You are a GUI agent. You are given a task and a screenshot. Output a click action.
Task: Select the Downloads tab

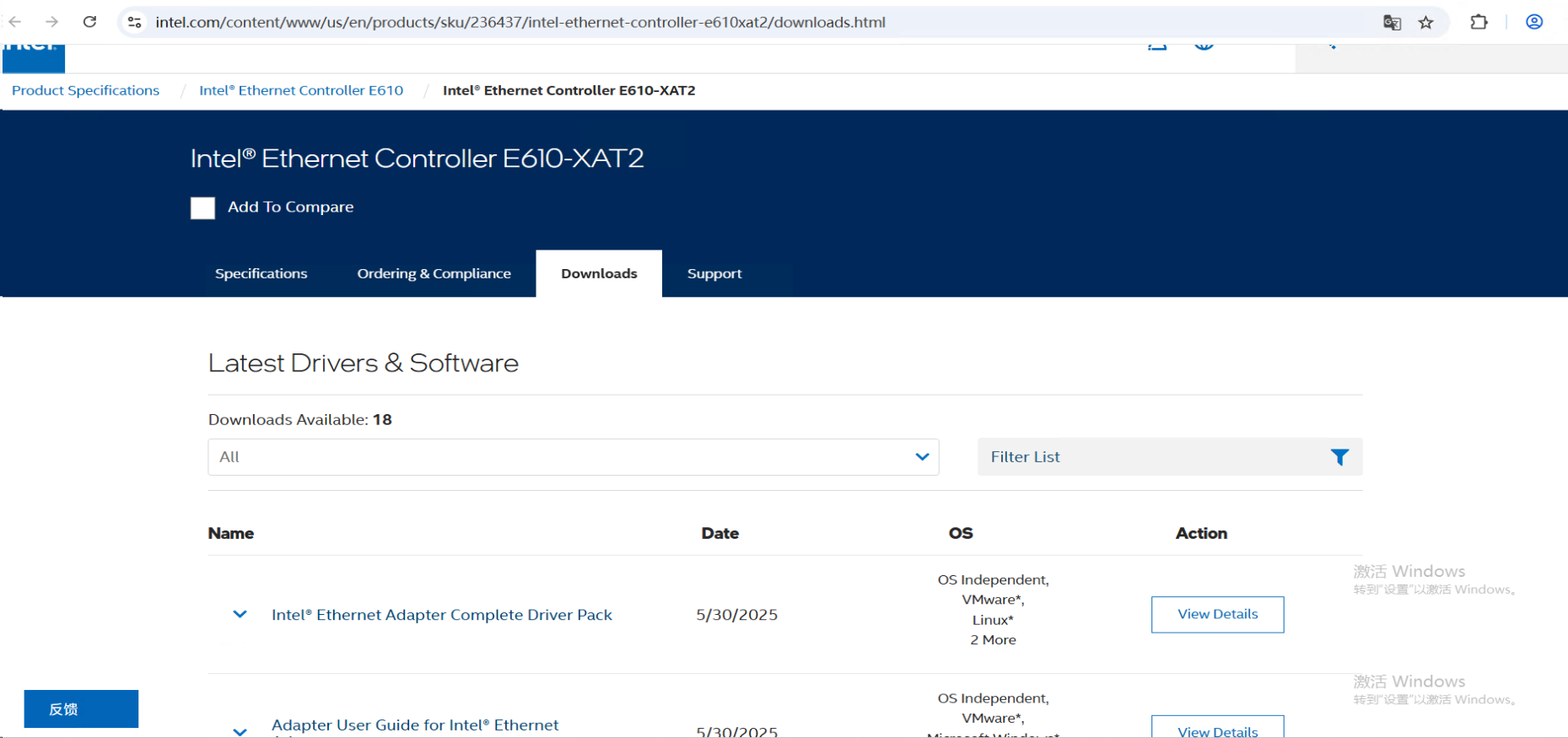click(599, 273)
